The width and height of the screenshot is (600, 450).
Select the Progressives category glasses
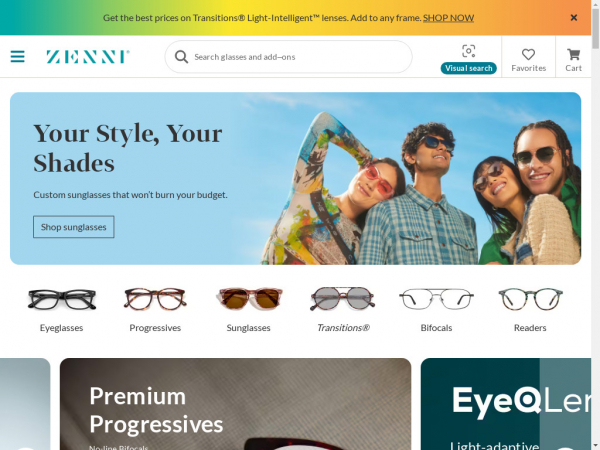155,299
